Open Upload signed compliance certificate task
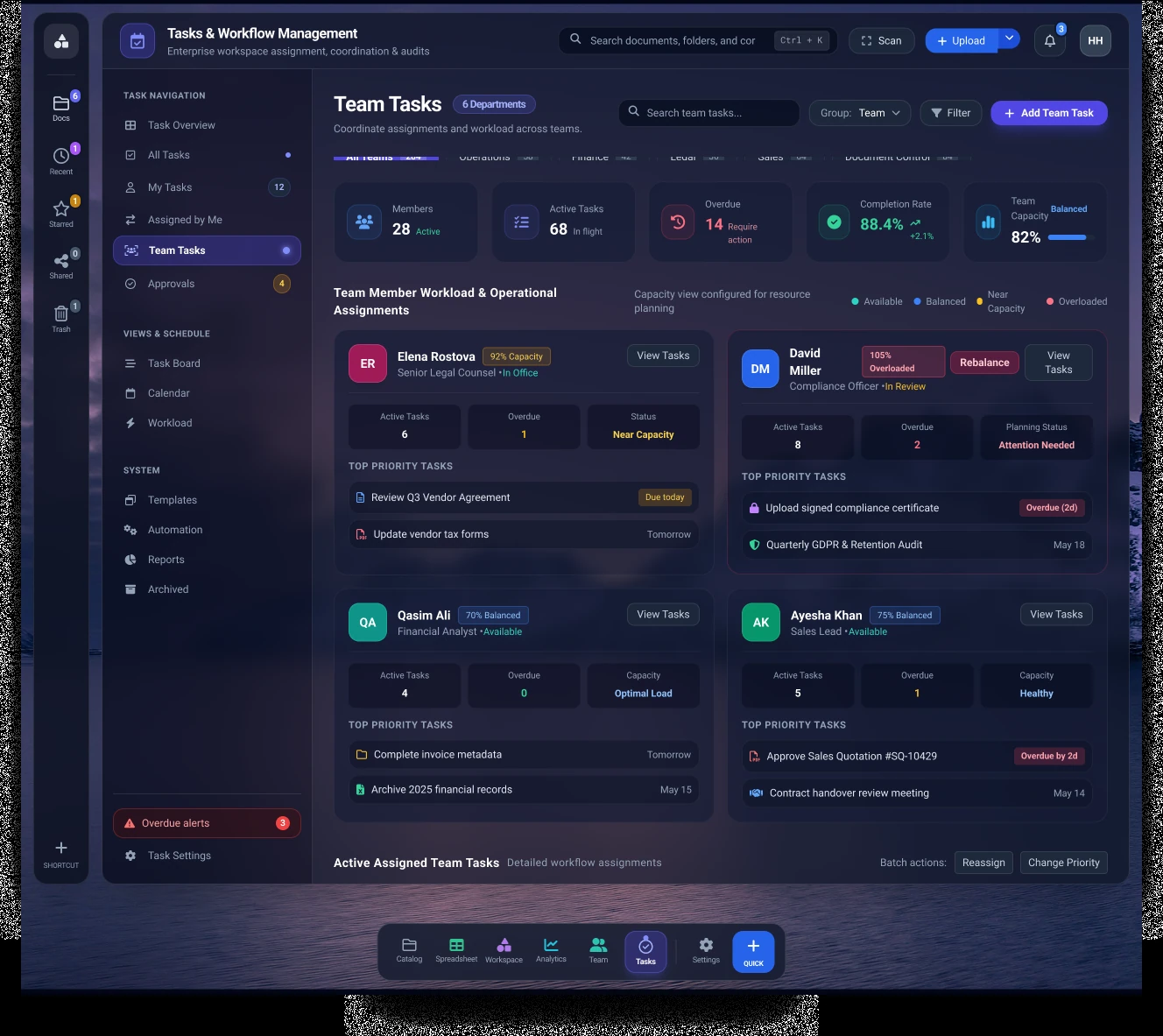 pos(917,508)
